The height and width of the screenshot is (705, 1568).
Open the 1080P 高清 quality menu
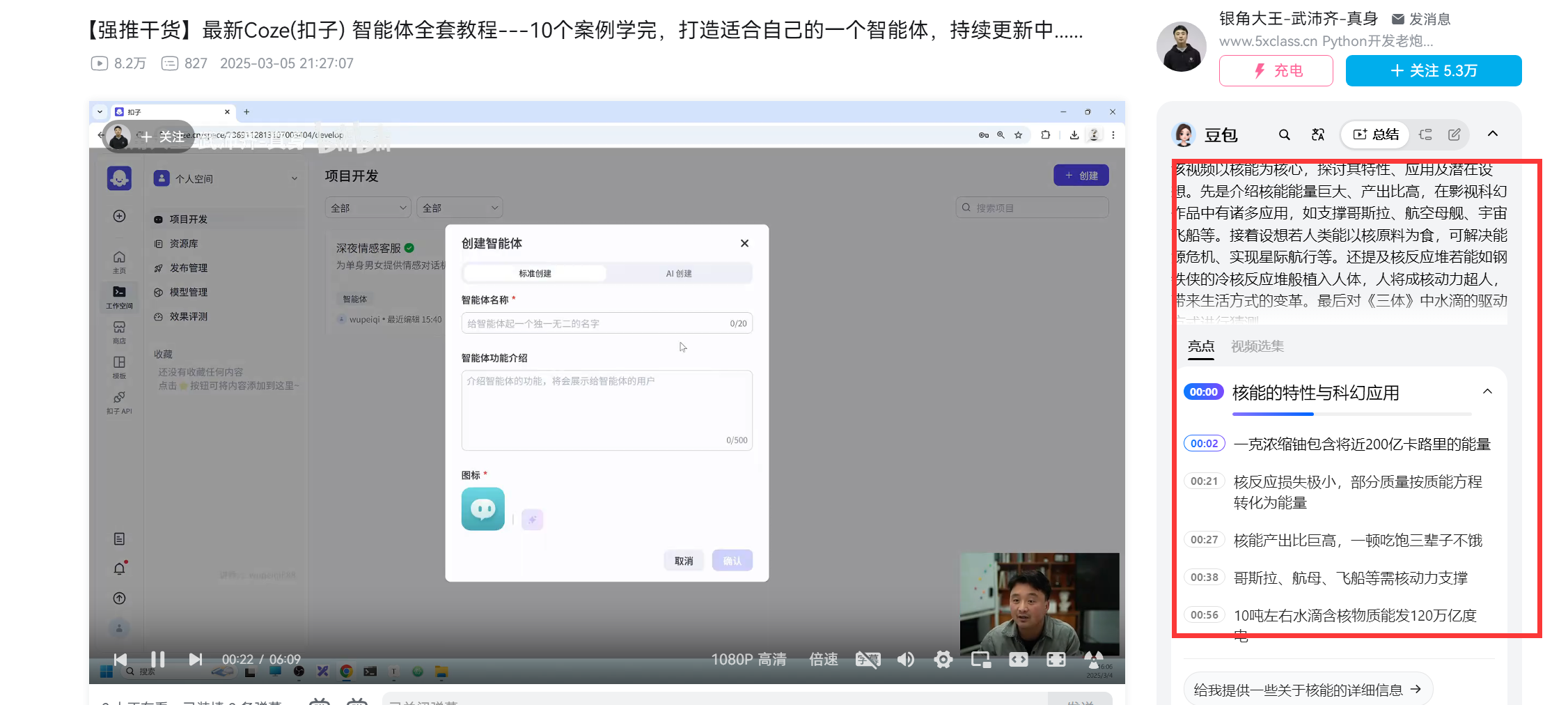tap(748, 659)
